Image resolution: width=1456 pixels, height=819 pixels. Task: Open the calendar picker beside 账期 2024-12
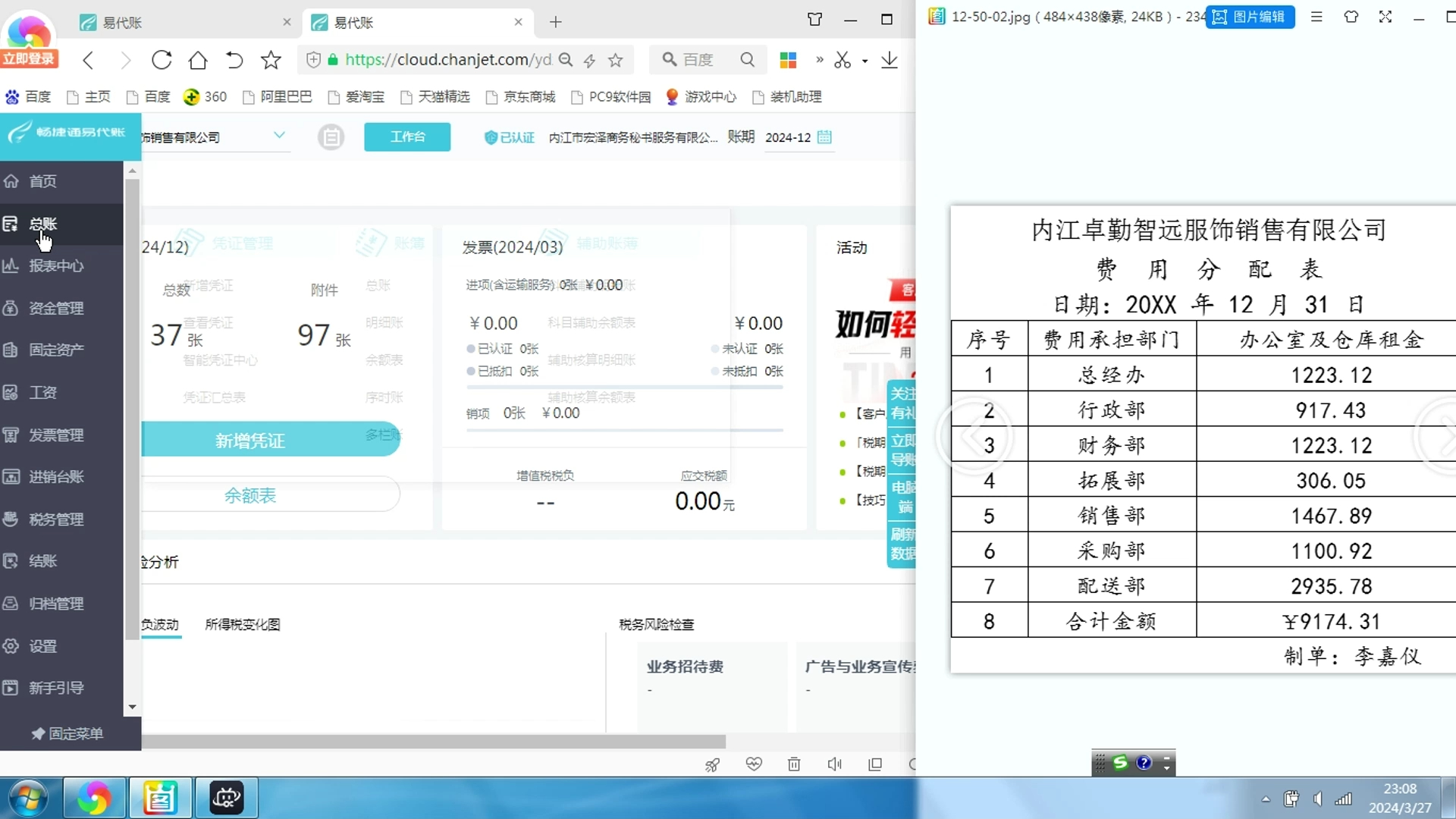coord(826,137)
